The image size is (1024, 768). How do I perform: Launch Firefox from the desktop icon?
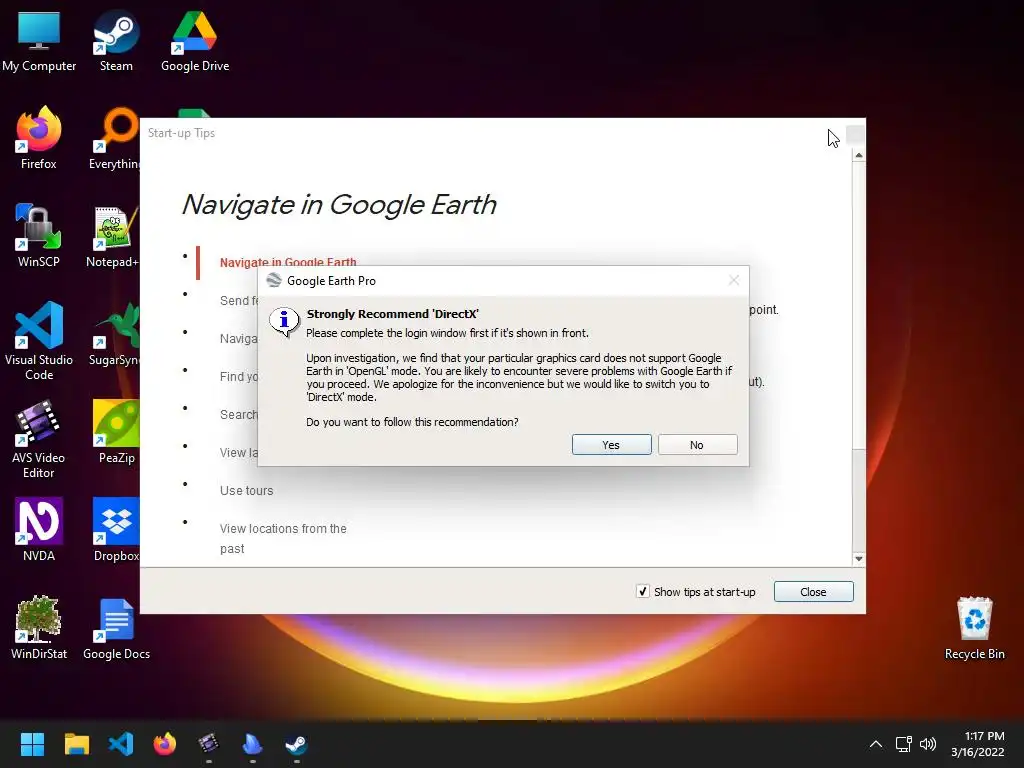[39, 138]
